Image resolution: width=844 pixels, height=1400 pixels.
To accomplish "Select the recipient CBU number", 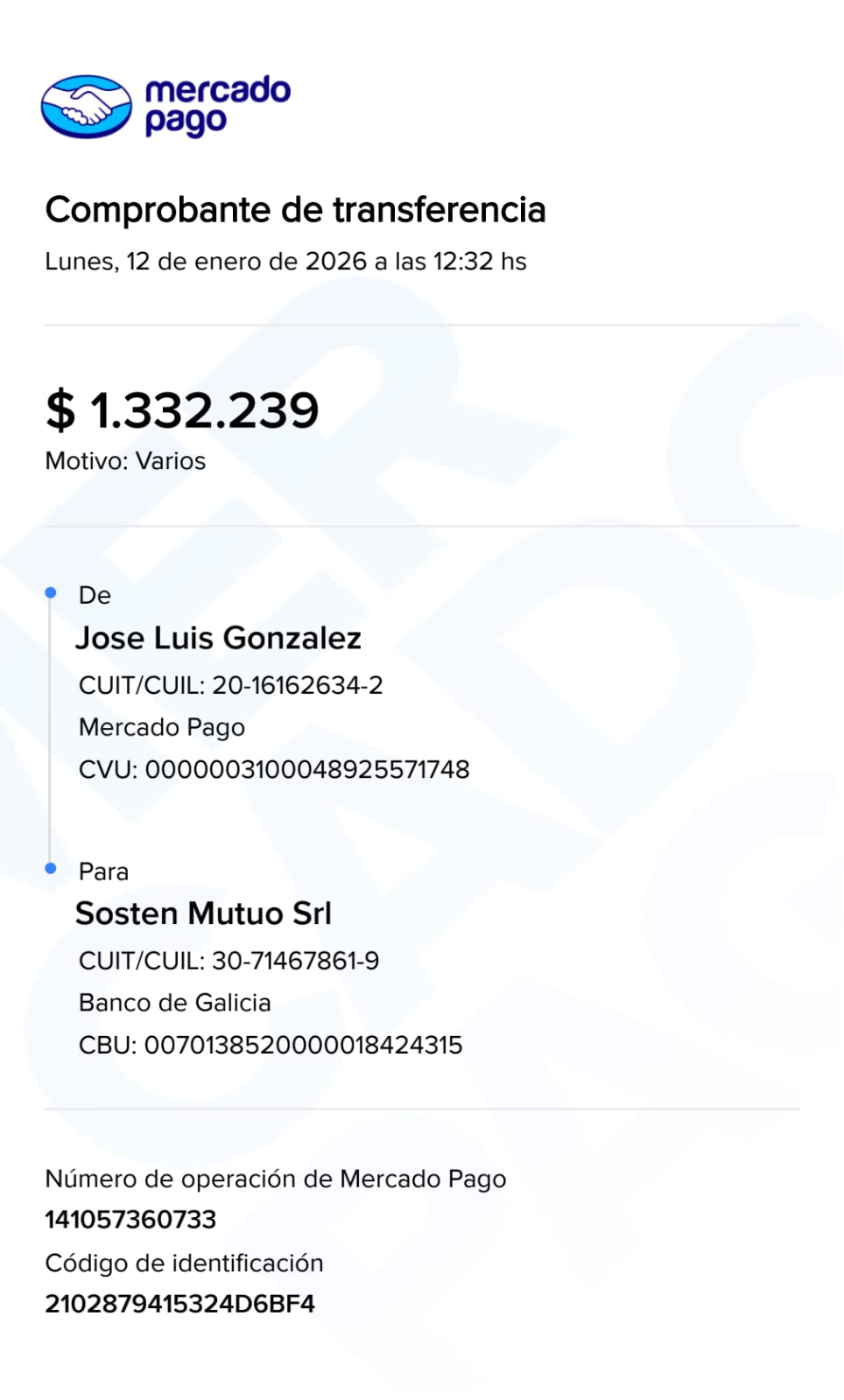I will click(x=302, y=1045).
